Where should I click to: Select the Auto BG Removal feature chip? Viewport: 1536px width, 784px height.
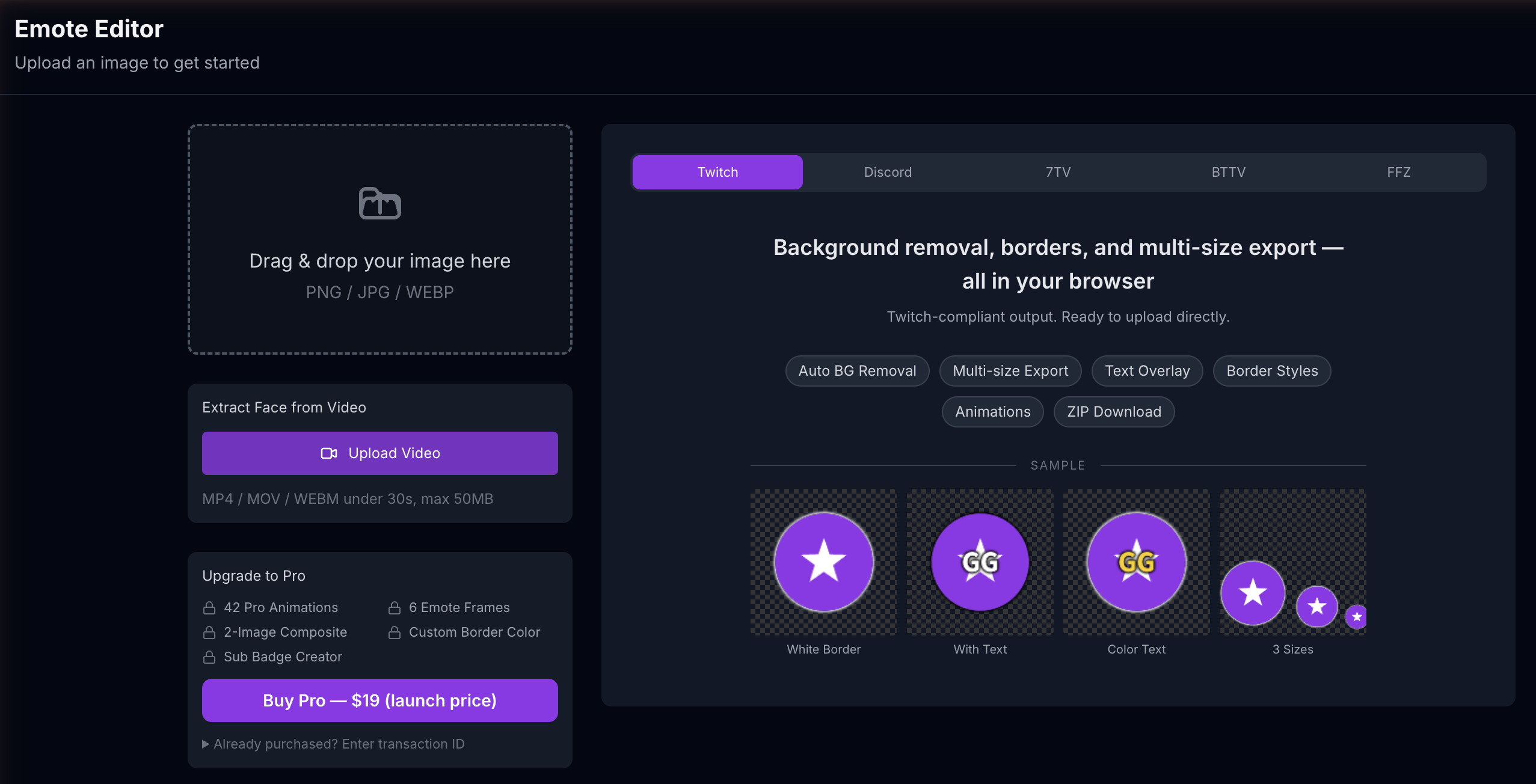coord(856,371)
